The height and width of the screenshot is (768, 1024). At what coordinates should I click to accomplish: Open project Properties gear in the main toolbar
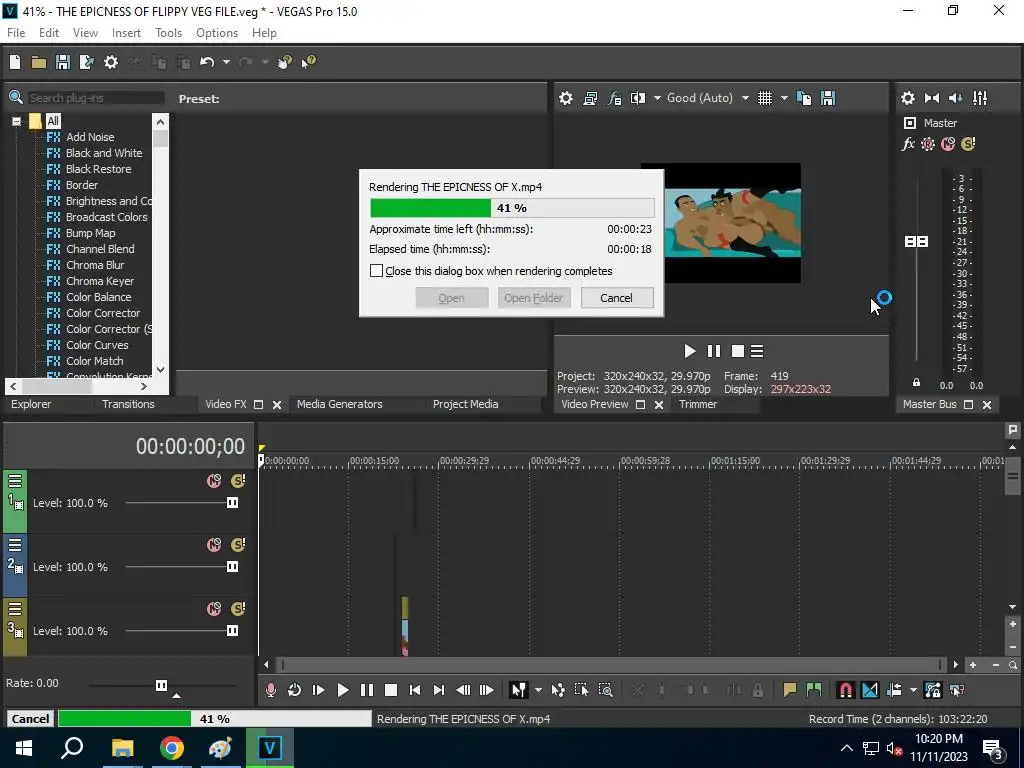click(x=111, y=62)
